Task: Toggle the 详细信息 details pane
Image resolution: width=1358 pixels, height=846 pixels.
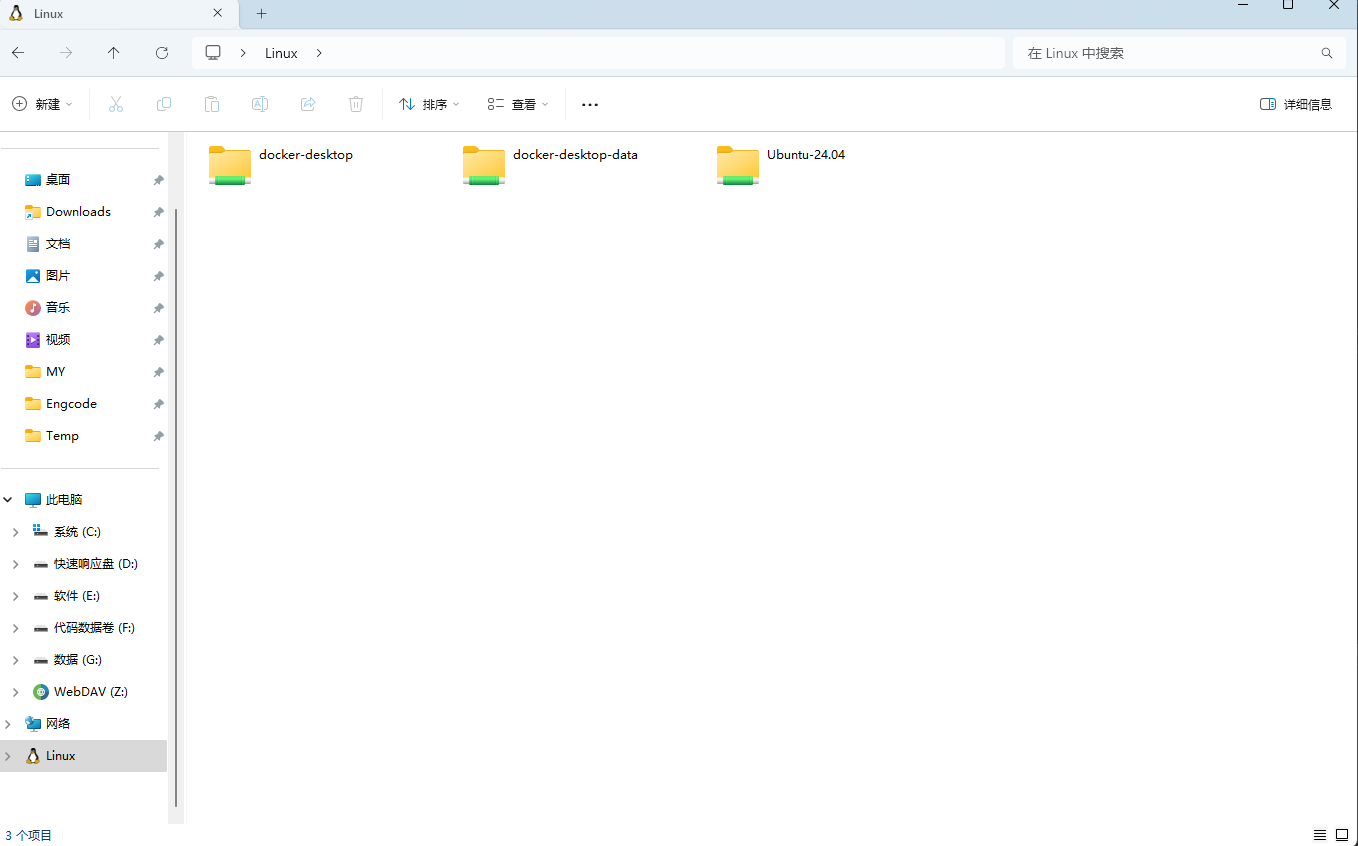Action: pos(1296,104)
